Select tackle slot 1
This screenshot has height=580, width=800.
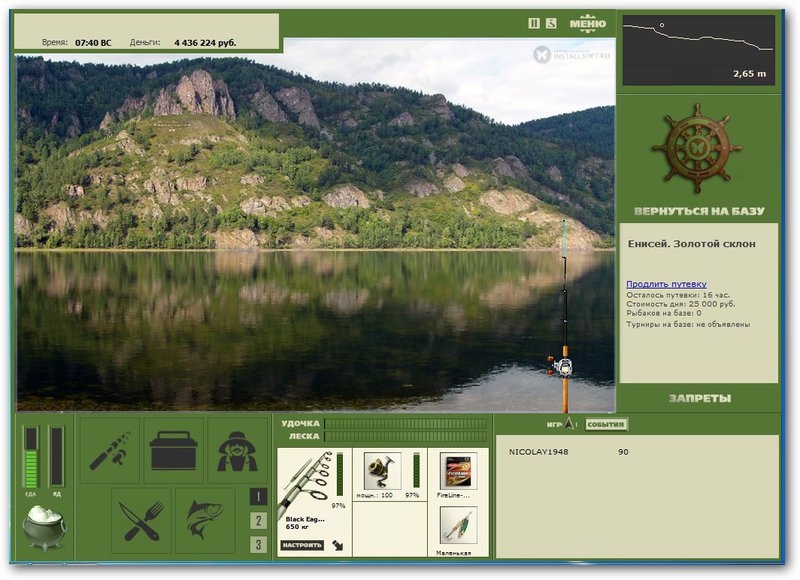tap(258, 497)
